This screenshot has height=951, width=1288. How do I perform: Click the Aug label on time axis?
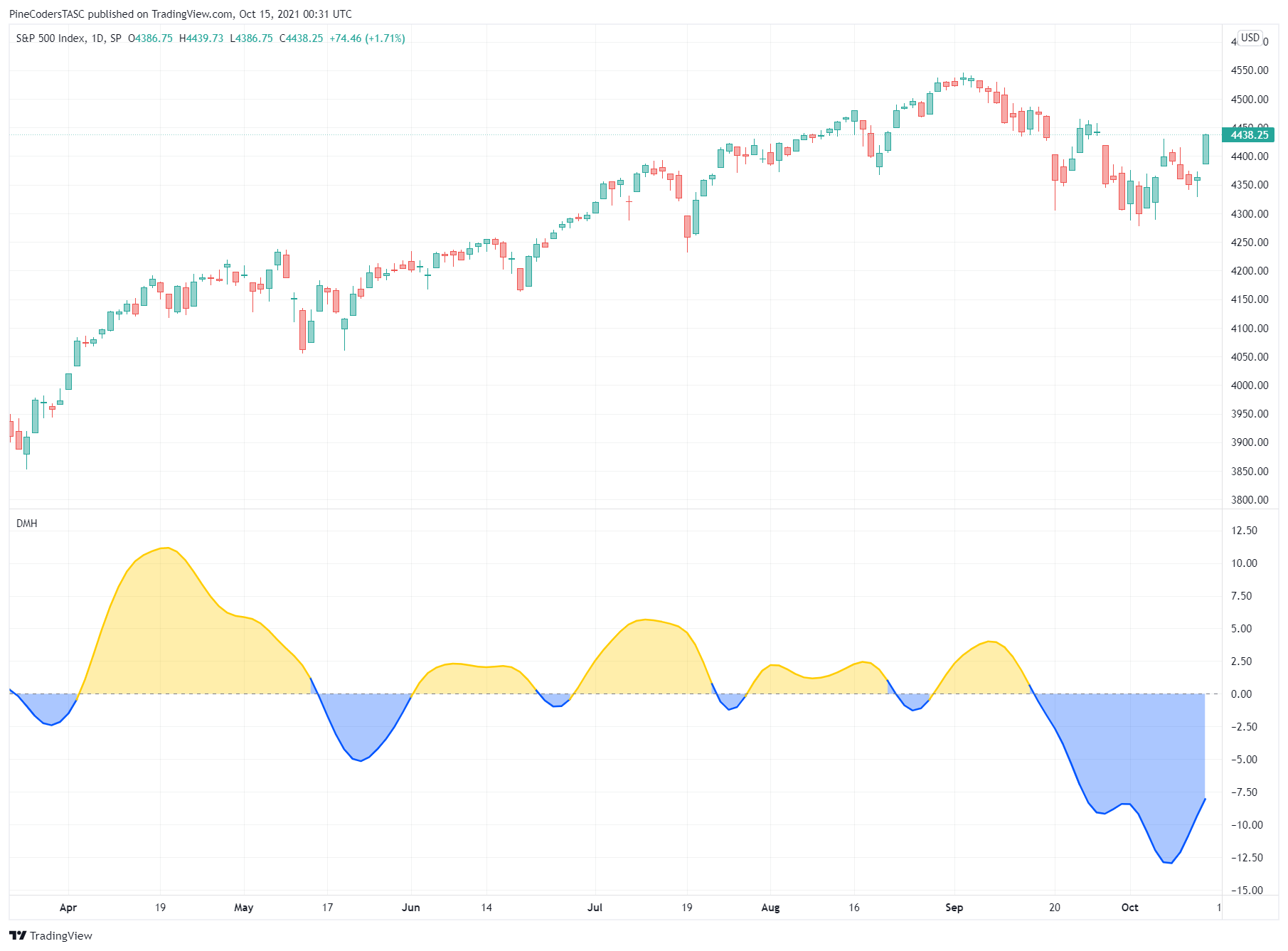pyautogui.click(x=770, y=908)
